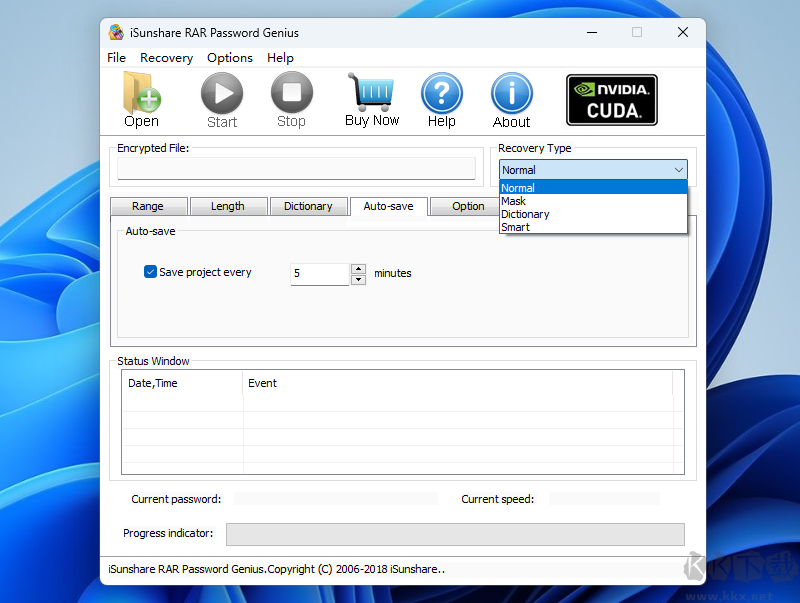This screenshot has height=603, width=800.
Task: Increase minutes with the up spinner arrow
Action: [x=358, y=269]
